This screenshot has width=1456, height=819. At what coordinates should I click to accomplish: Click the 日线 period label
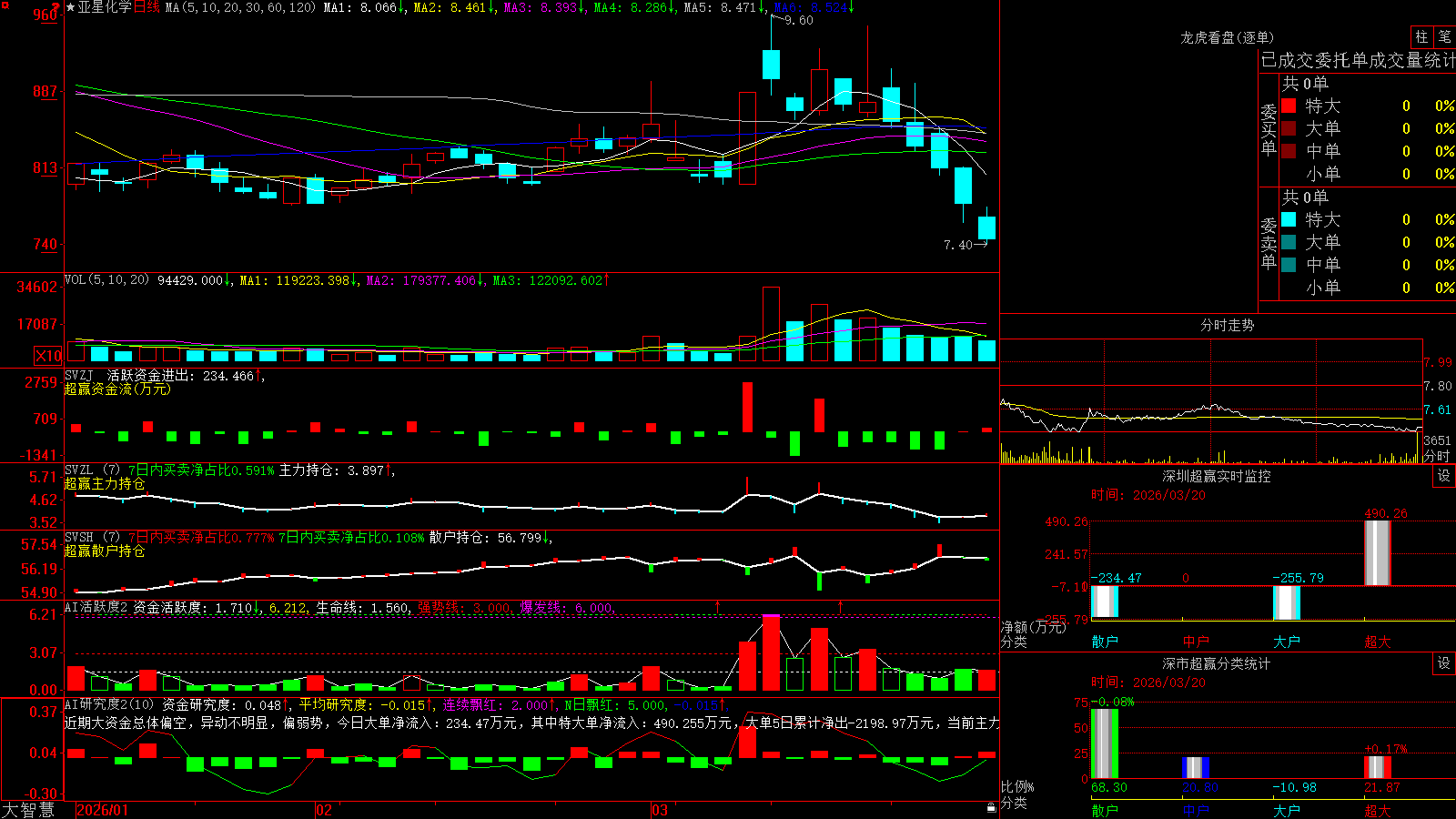click(x=147, y=7)
